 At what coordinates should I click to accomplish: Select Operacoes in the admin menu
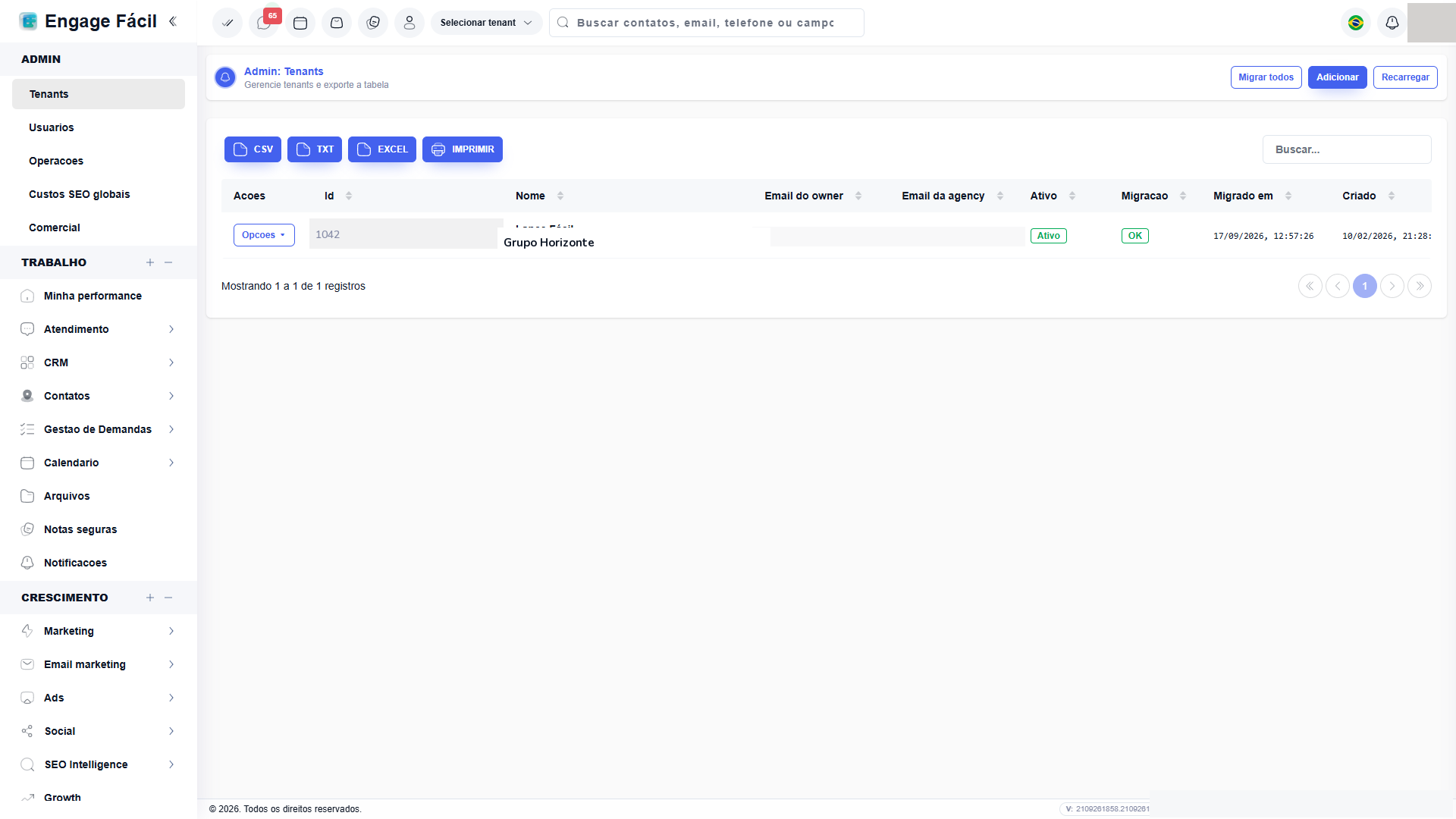tap(99, 161)
